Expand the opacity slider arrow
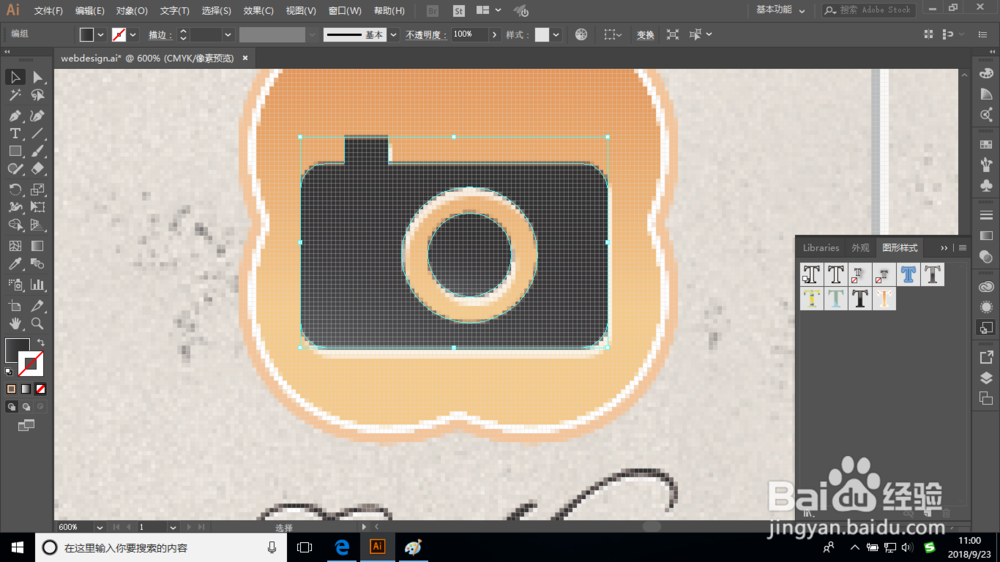Screen dimensions: 1000x562 [494, 34]
